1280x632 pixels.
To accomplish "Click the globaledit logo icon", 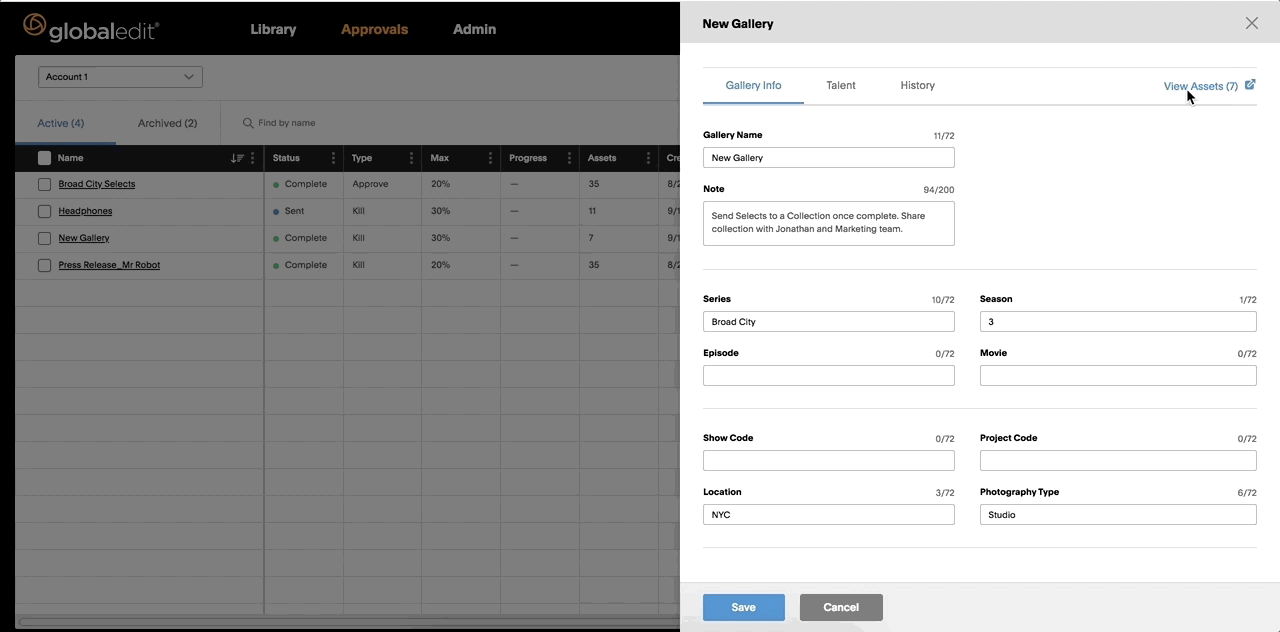I will tap(34, 26).
